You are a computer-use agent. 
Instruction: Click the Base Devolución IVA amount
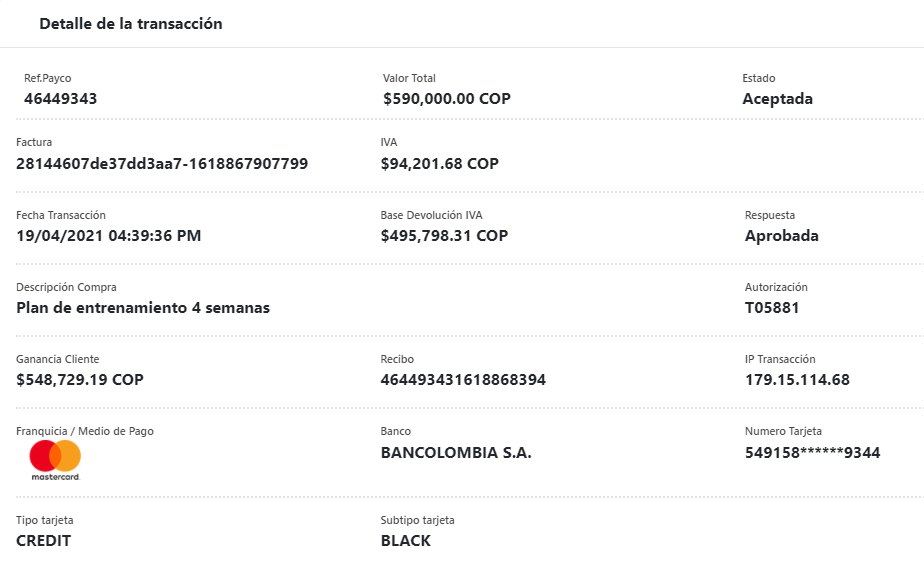pyautogui.click(x=444, y=236)
